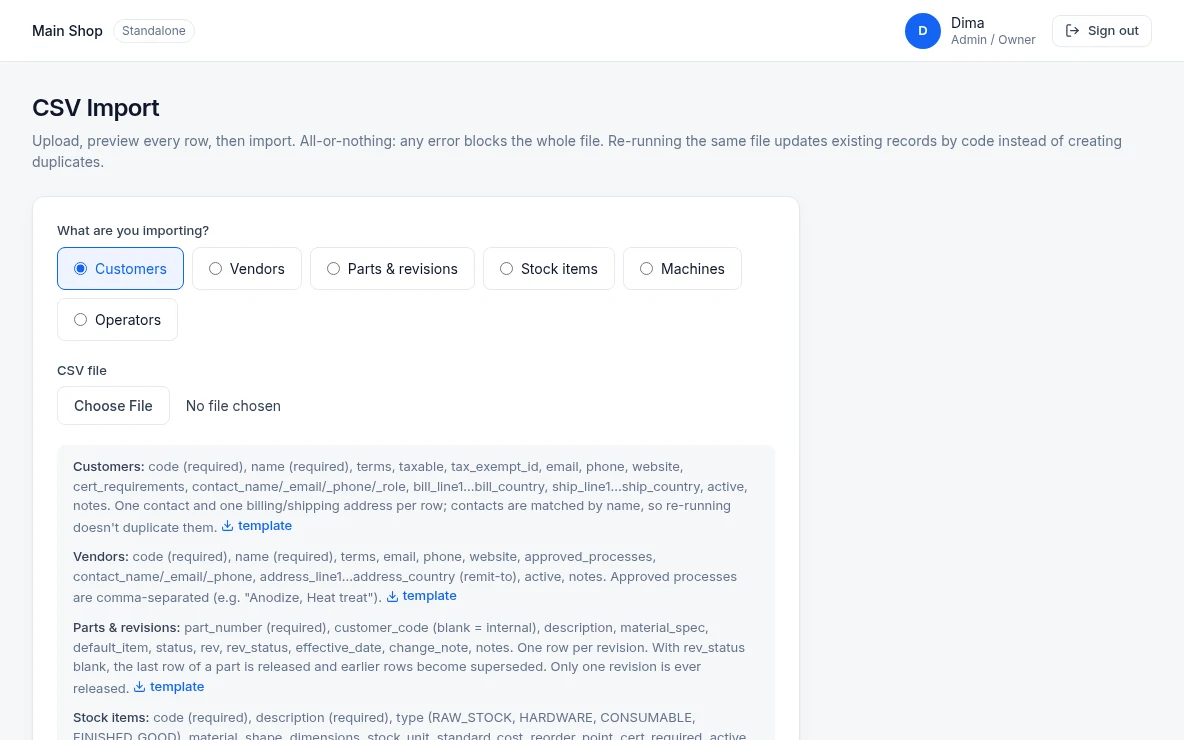1184x740 pixels.
Task: Click the "Admin / Owner" role text
Action: point(993,40)
